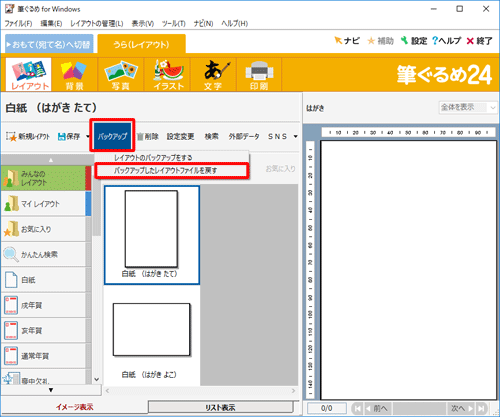Open かんたん検索 easy search
The width and height of the screenshot is (500, 417).
(43, 254)
